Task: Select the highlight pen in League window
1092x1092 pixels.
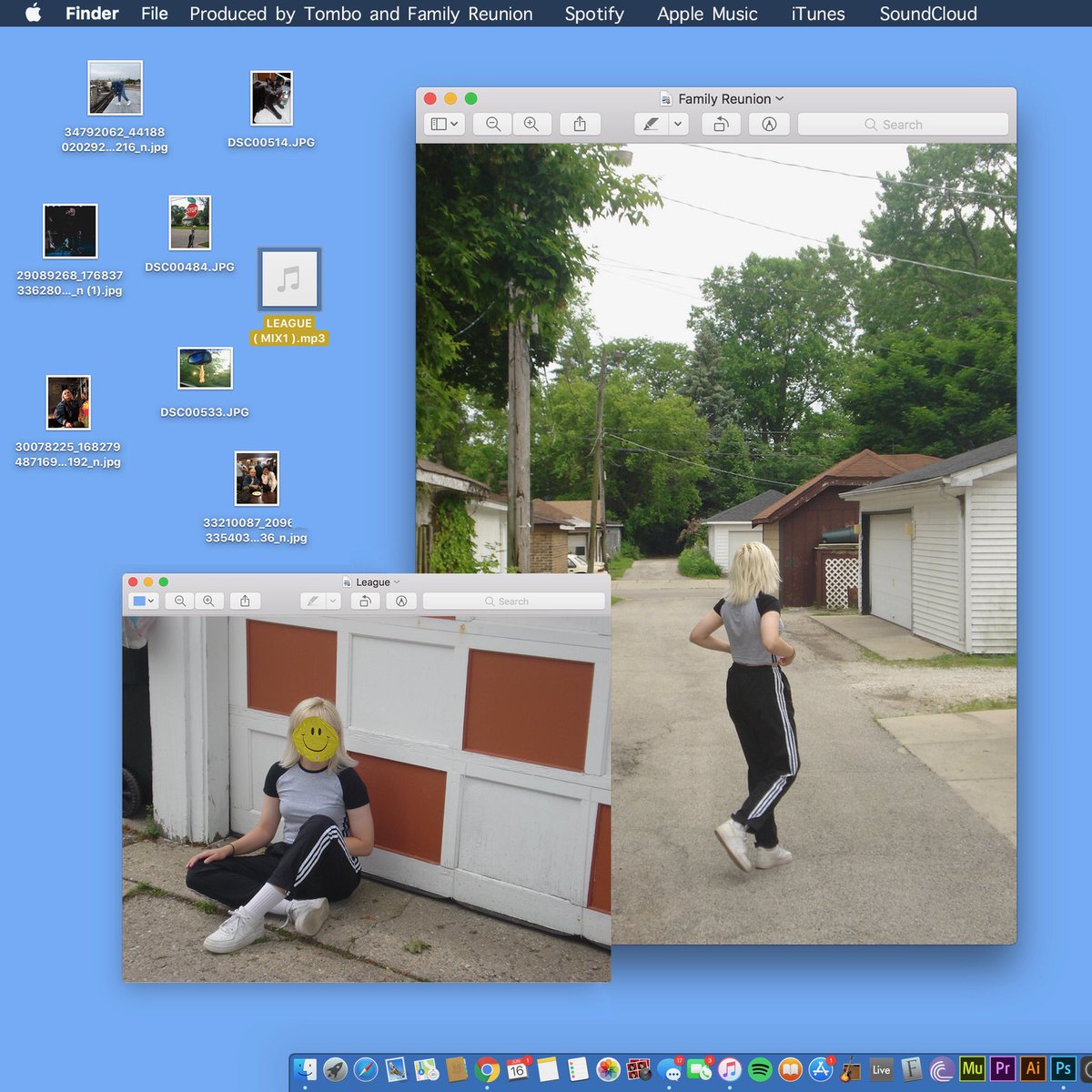Action: click(313, 601)
